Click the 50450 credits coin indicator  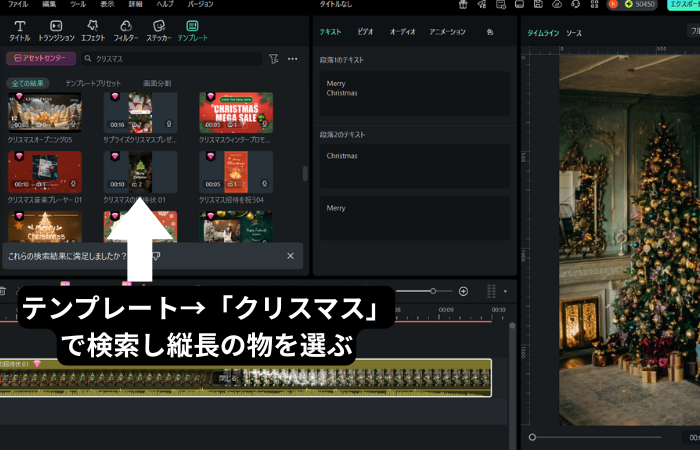pos(640,4)
